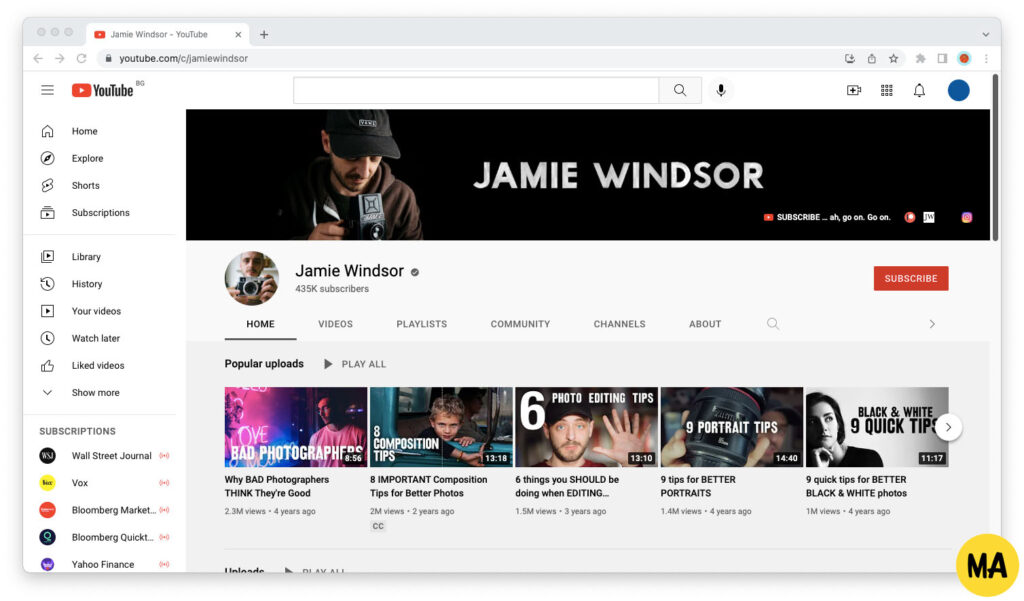Open the 6 Photo Editing Tips thumbnail
Screen dimensions: 1024x601
pyautogui.click(x=586, y=427)
